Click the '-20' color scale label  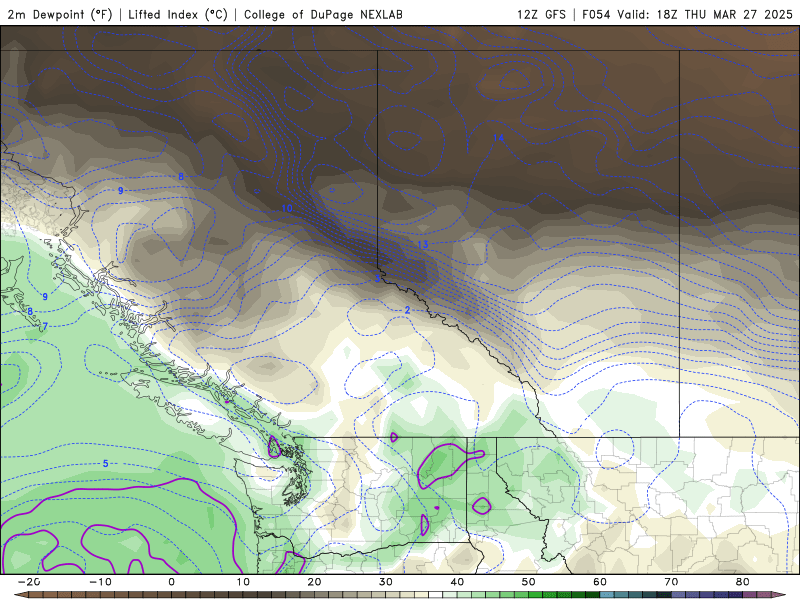click(29, 582)
